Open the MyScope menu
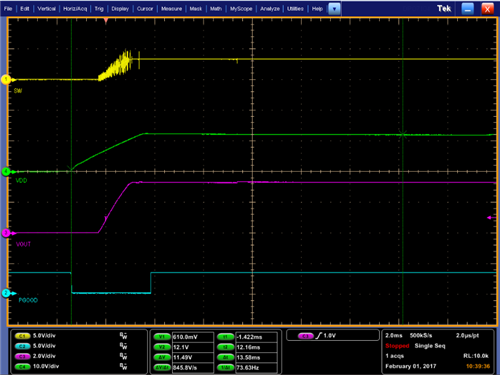The width and height of the screenshot is (500, 375). [241, 9]
